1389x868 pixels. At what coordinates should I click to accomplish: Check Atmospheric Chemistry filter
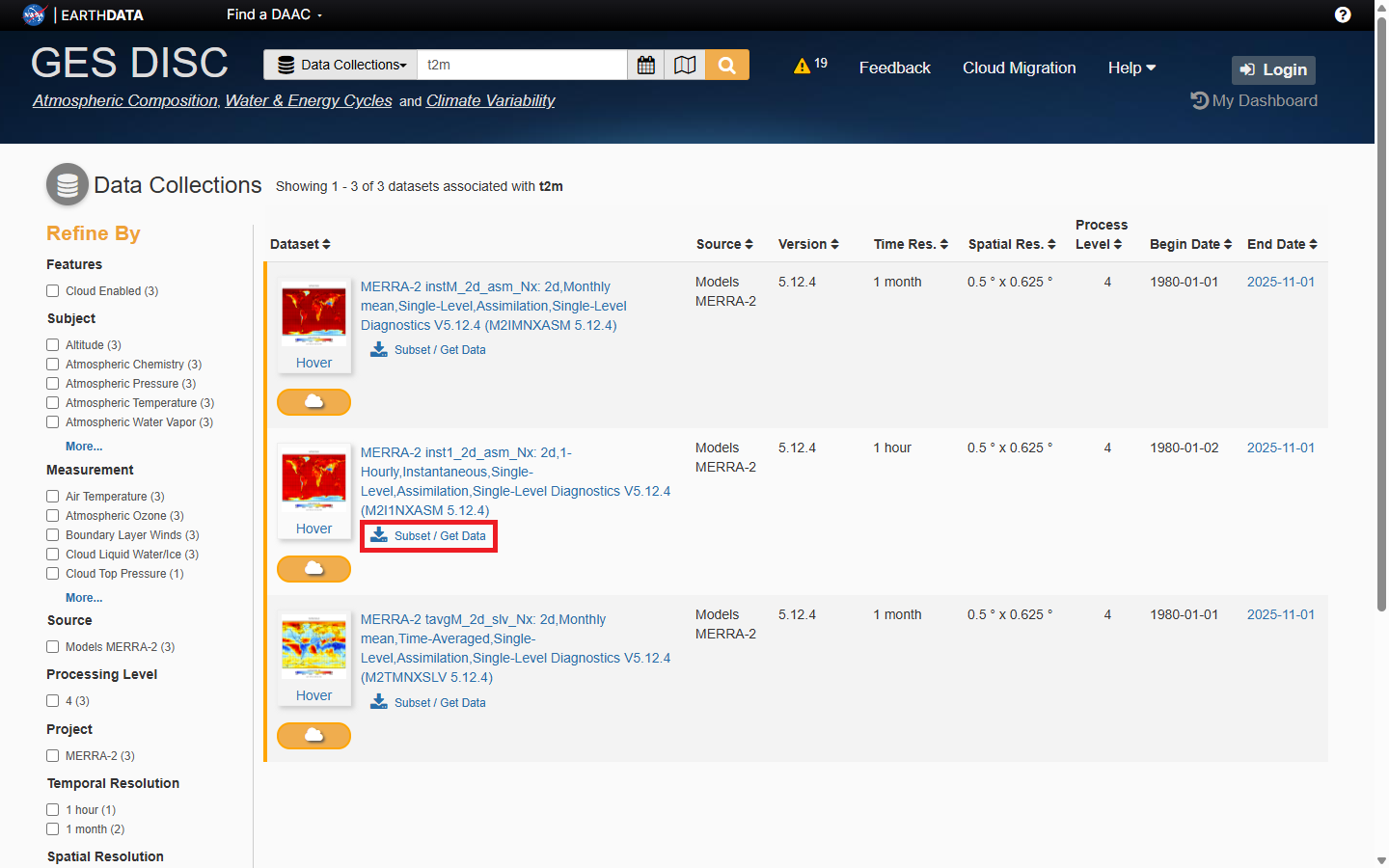click(53, 364)
